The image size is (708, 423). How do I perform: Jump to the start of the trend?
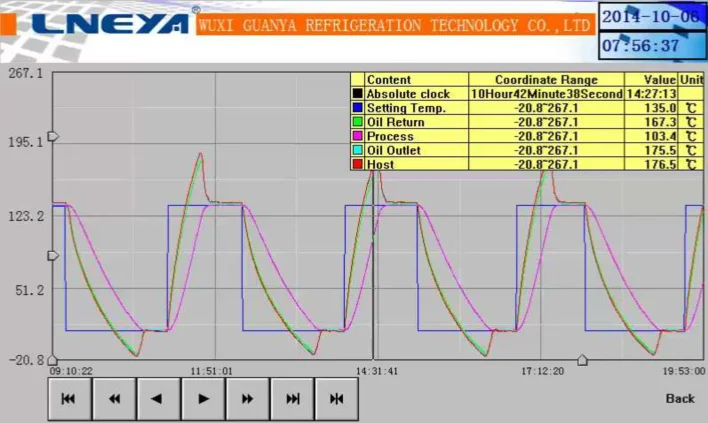pyautogui.click(x=70, y=399)
